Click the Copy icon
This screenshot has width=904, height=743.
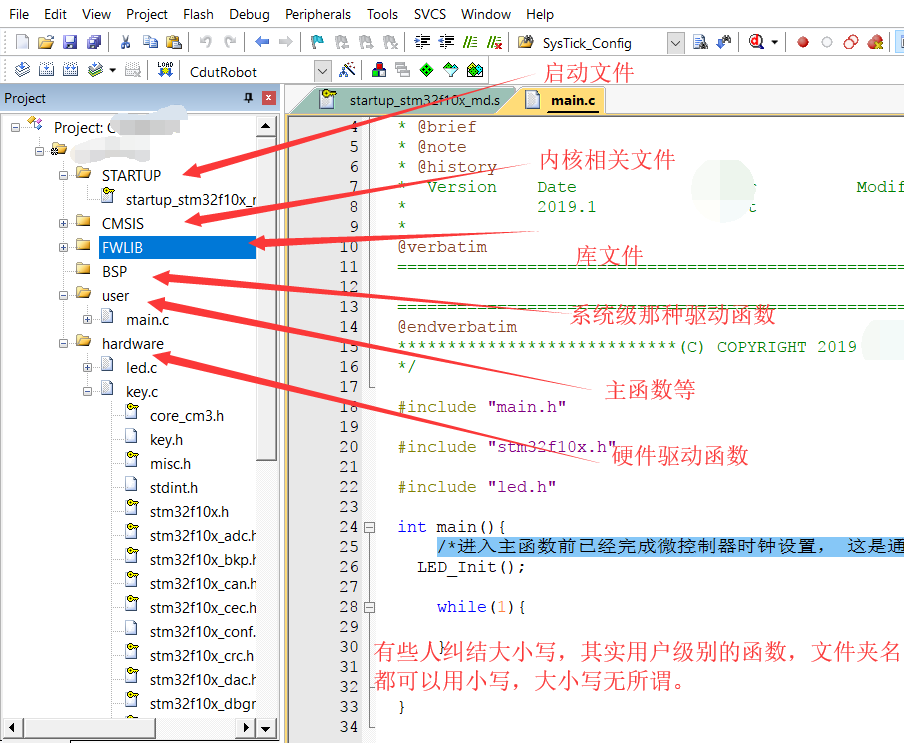tap(150, 42)
